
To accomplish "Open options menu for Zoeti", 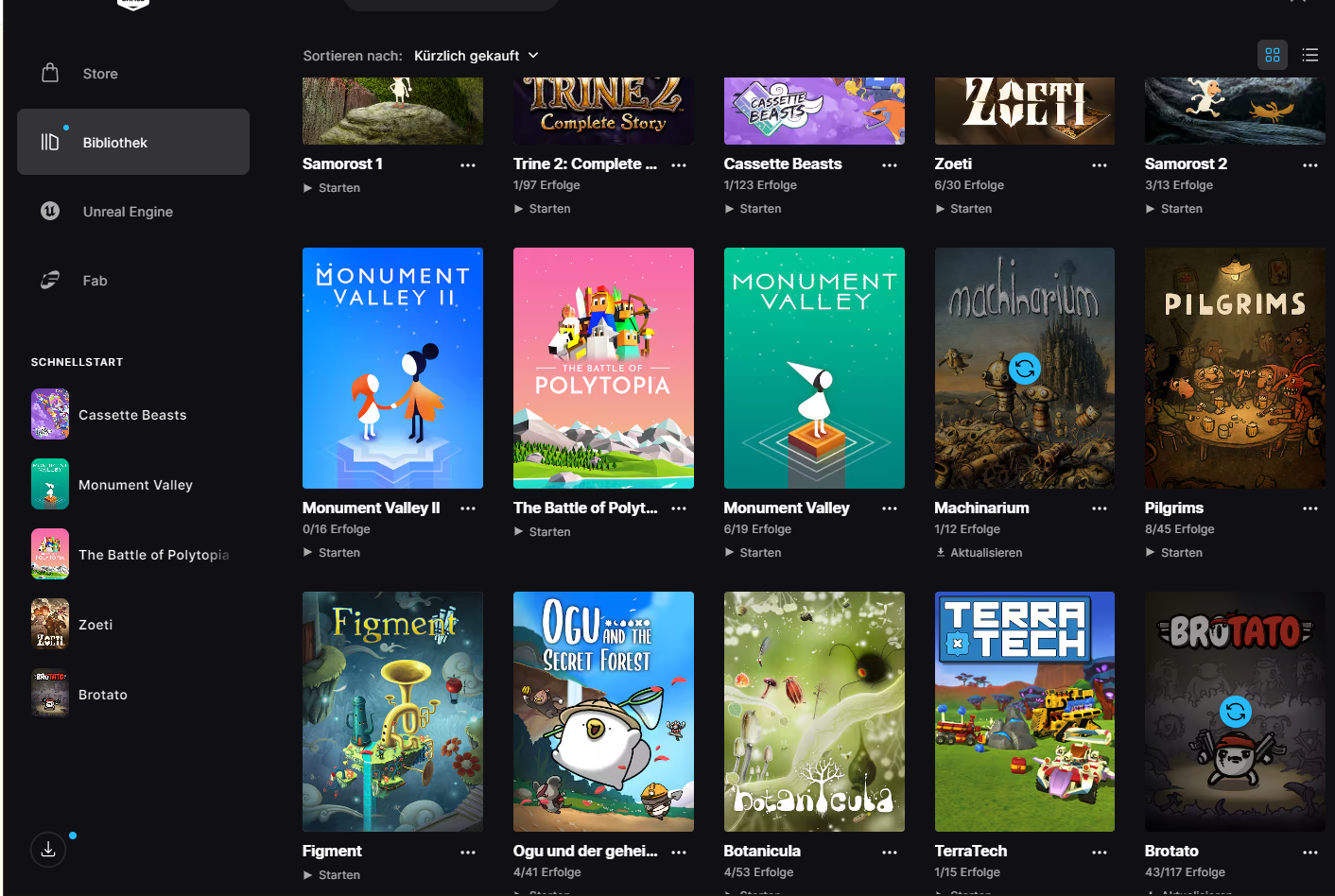I will point(1100,164).
